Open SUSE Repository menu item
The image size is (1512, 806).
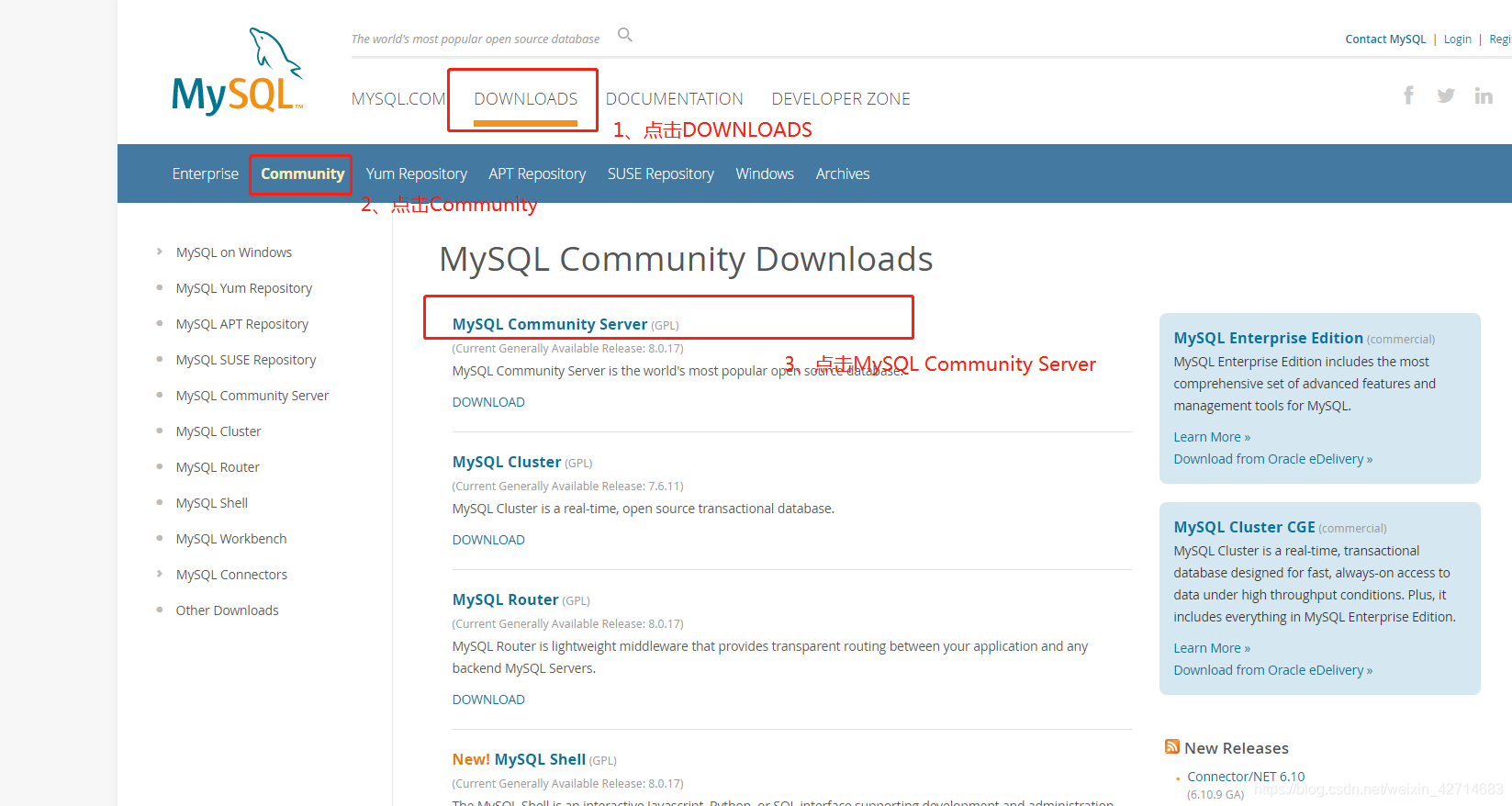click(x=661, y=174)
